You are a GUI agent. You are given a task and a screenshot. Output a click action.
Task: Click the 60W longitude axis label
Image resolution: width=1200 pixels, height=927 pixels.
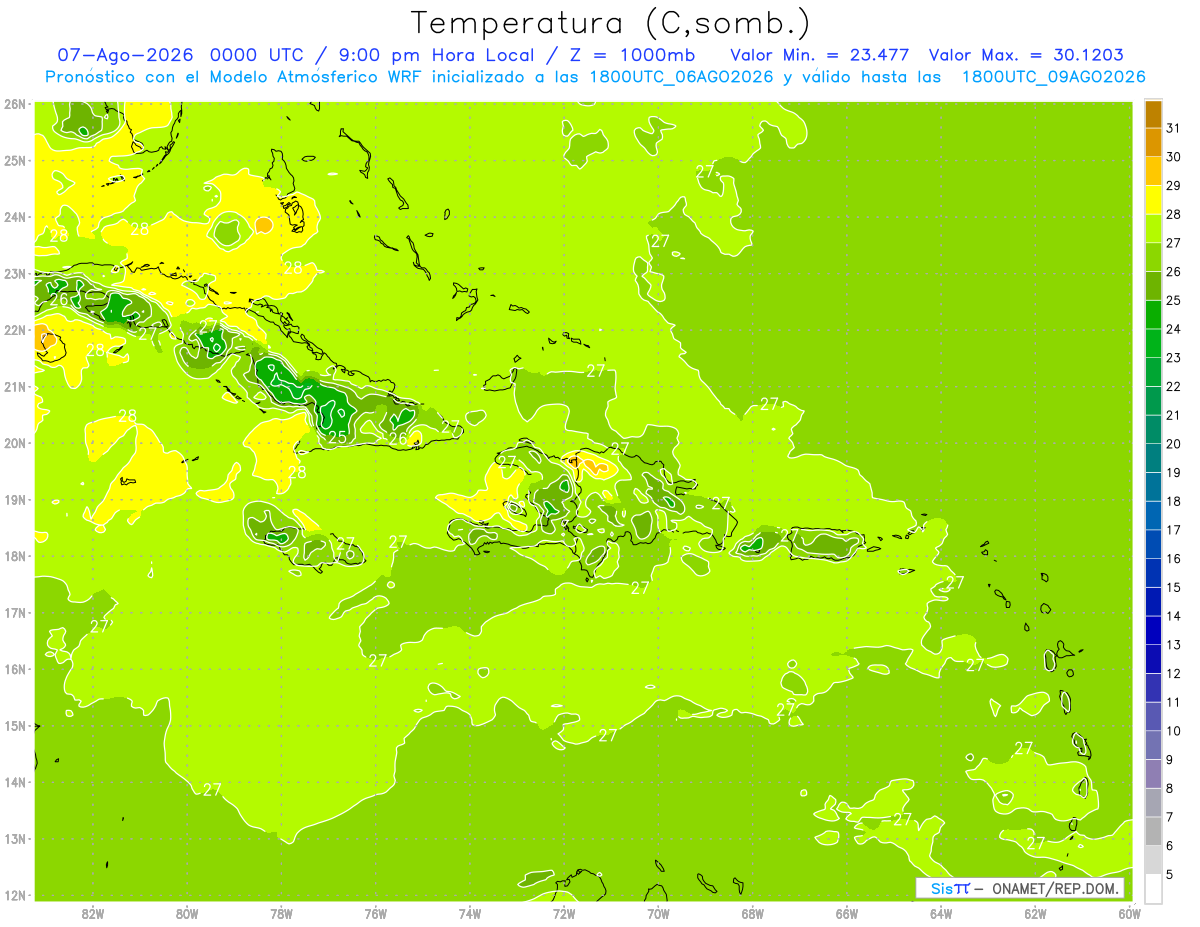[x=1130, y=914]
